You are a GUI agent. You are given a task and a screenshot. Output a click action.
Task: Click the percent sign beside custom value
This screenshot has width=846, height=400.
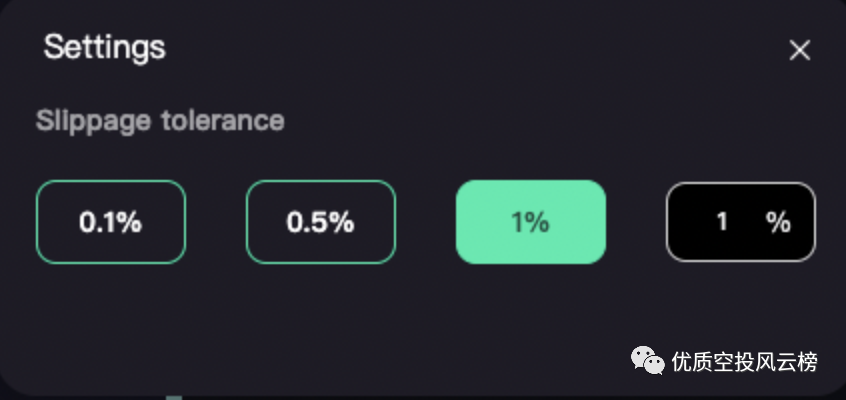coord(779,222)
